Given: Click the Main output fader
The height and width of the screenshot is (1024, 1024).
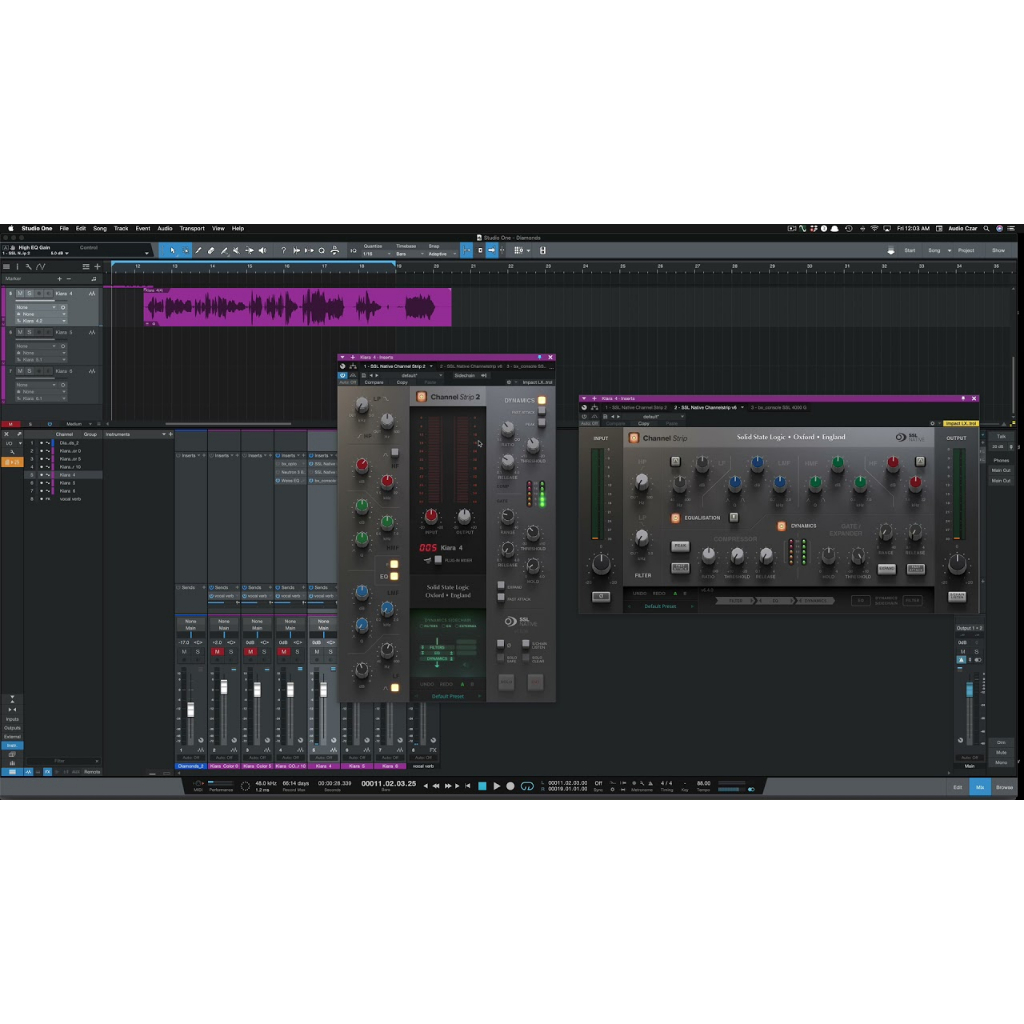Looking at the screenshot, I should point(969,690).
